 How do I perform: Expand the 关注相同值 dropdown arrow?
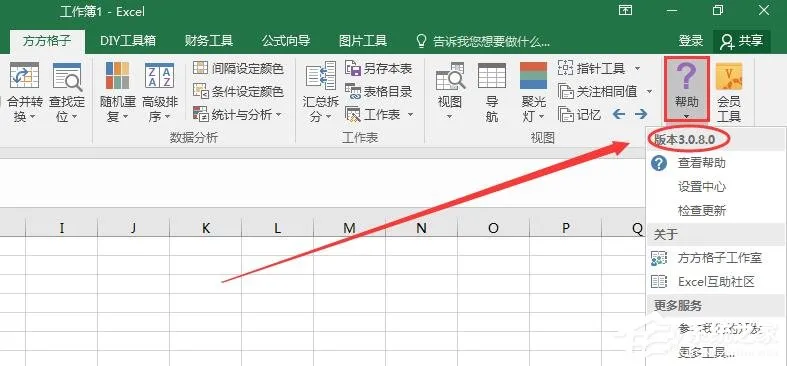(x=649, y=91)
